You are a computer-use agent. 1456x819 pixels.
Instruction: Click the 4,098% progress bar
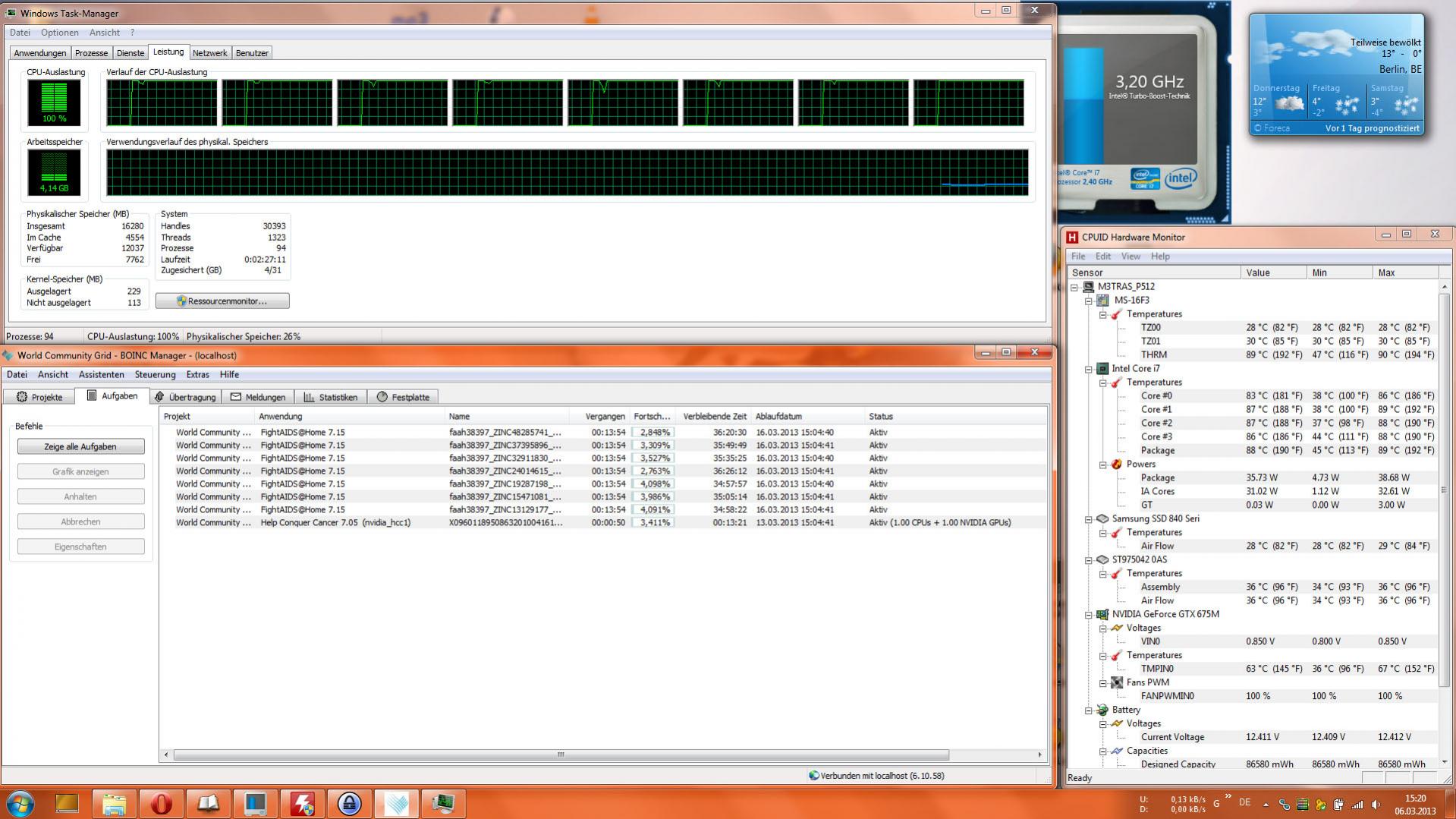[653, 484]
